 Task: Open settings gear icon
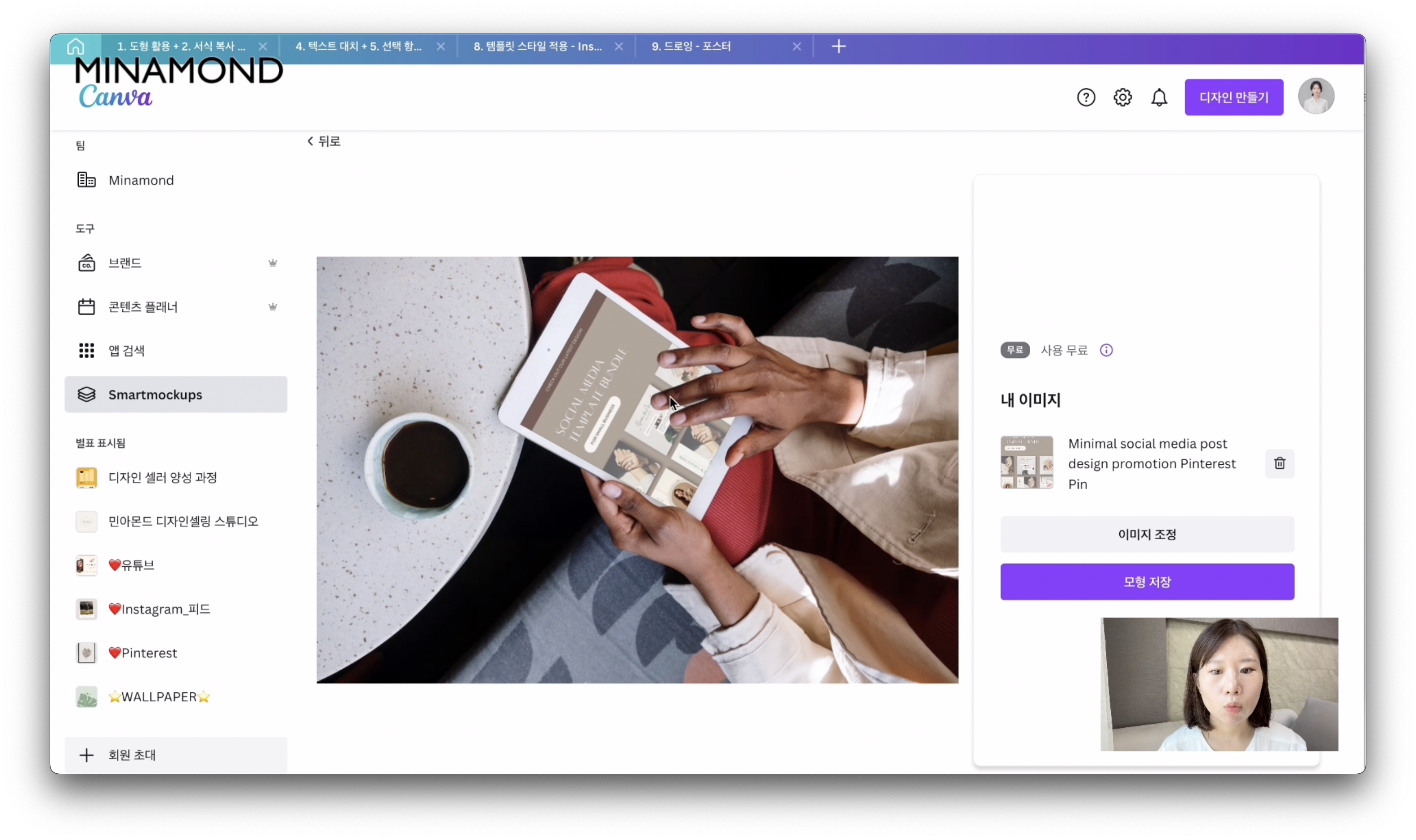(x=1122, y=98)
